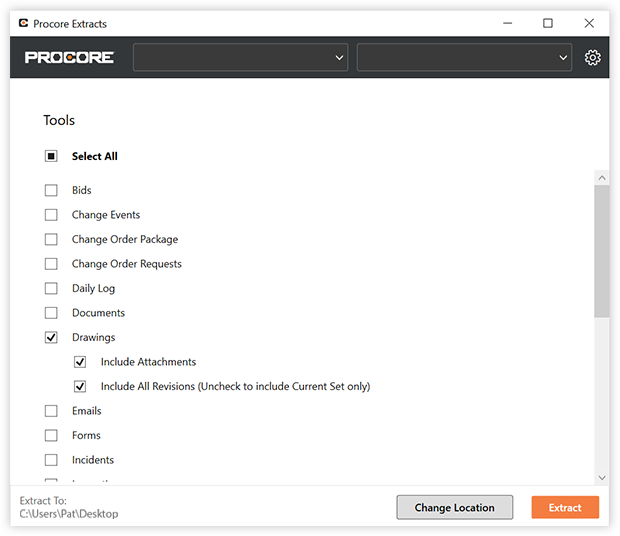Click the Extract To: label
This screenshot has width=620, height=536.
(x=43, y=500)
